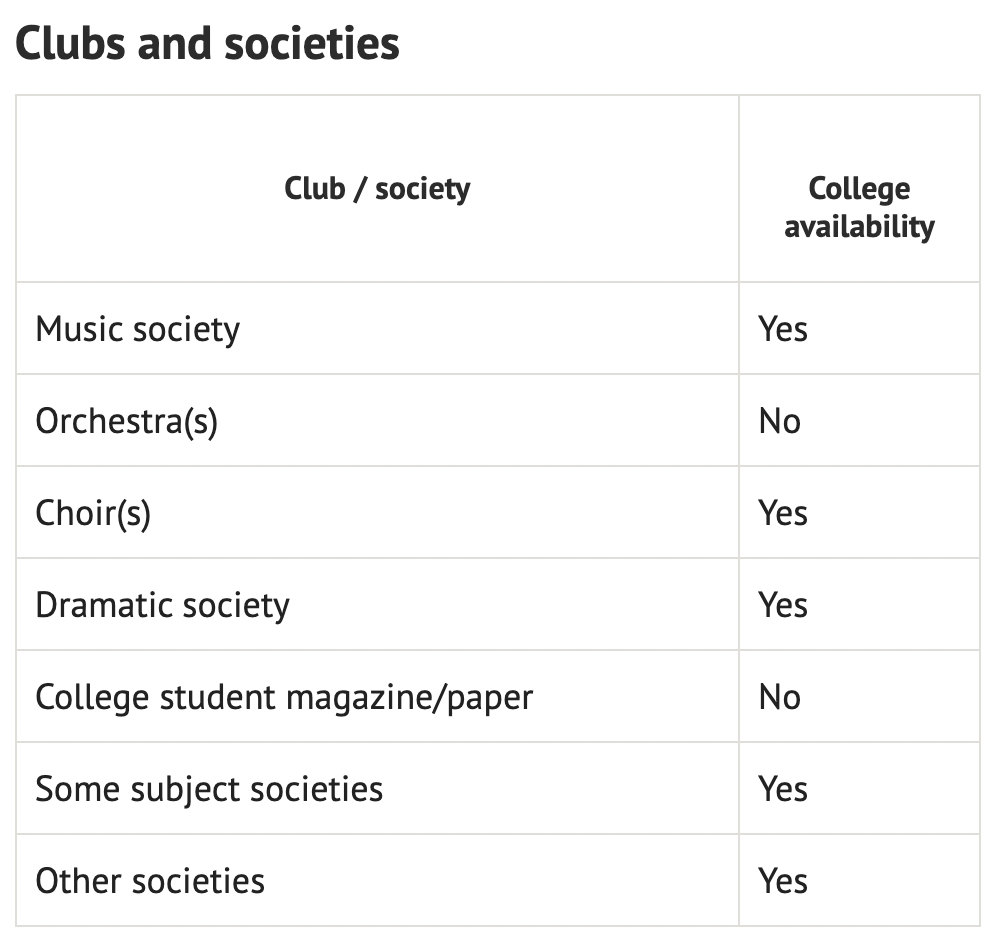
Task: Select the Club / society column header
Action: pos(377,188)
